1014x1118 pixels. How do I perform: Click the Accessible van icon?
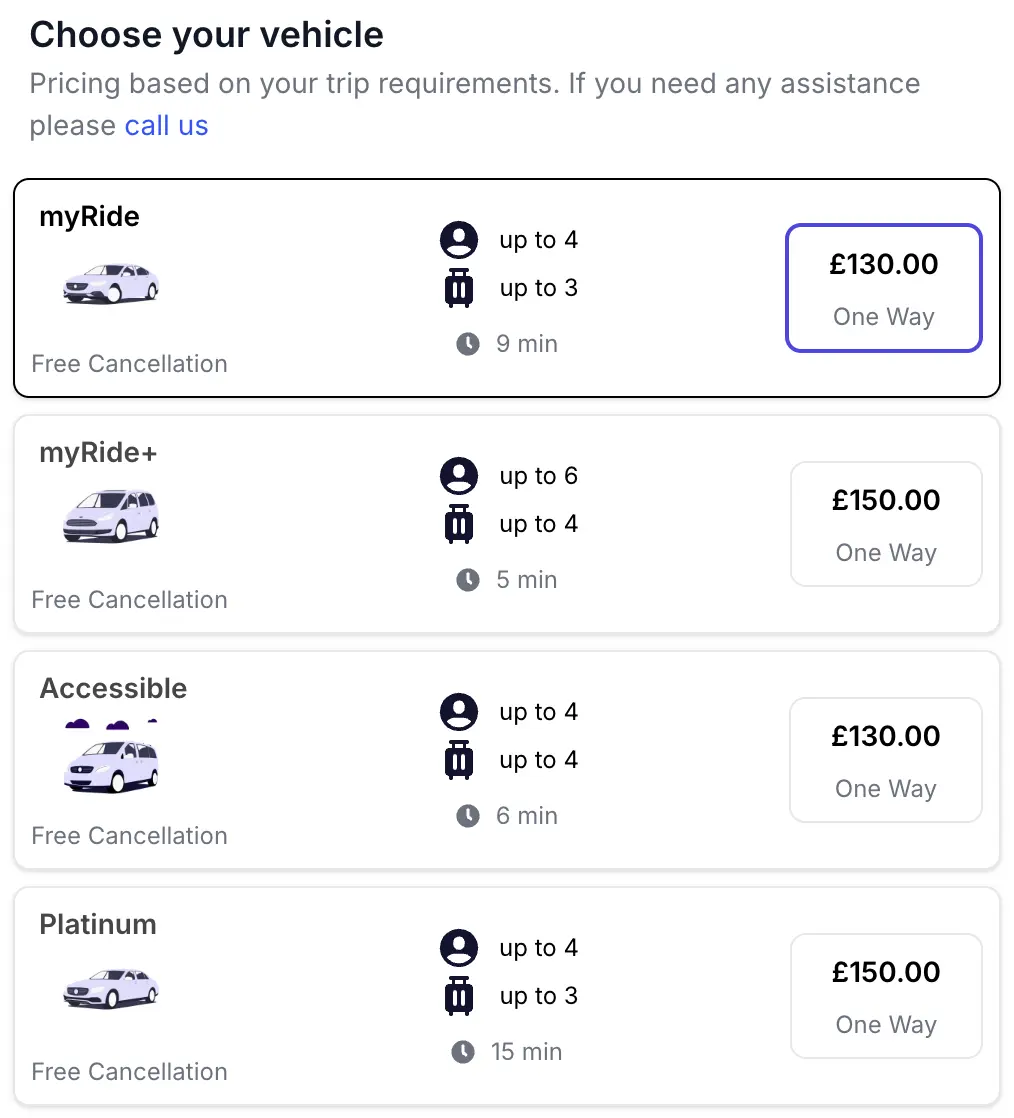110,765
